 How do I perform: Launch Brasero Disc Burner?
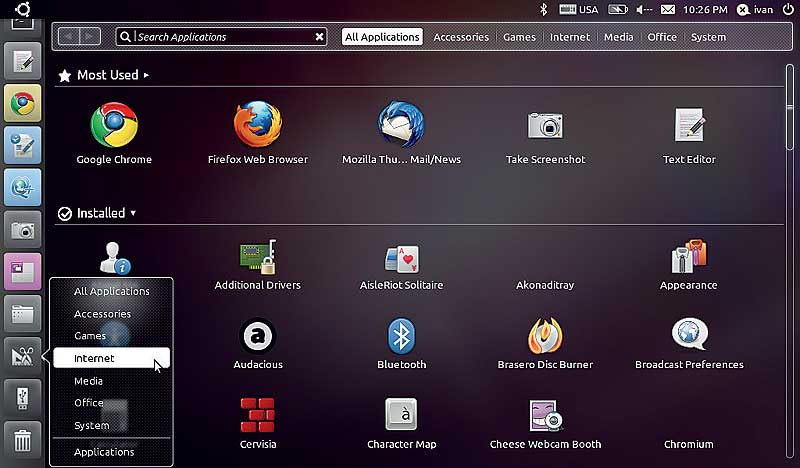[545, 343]
